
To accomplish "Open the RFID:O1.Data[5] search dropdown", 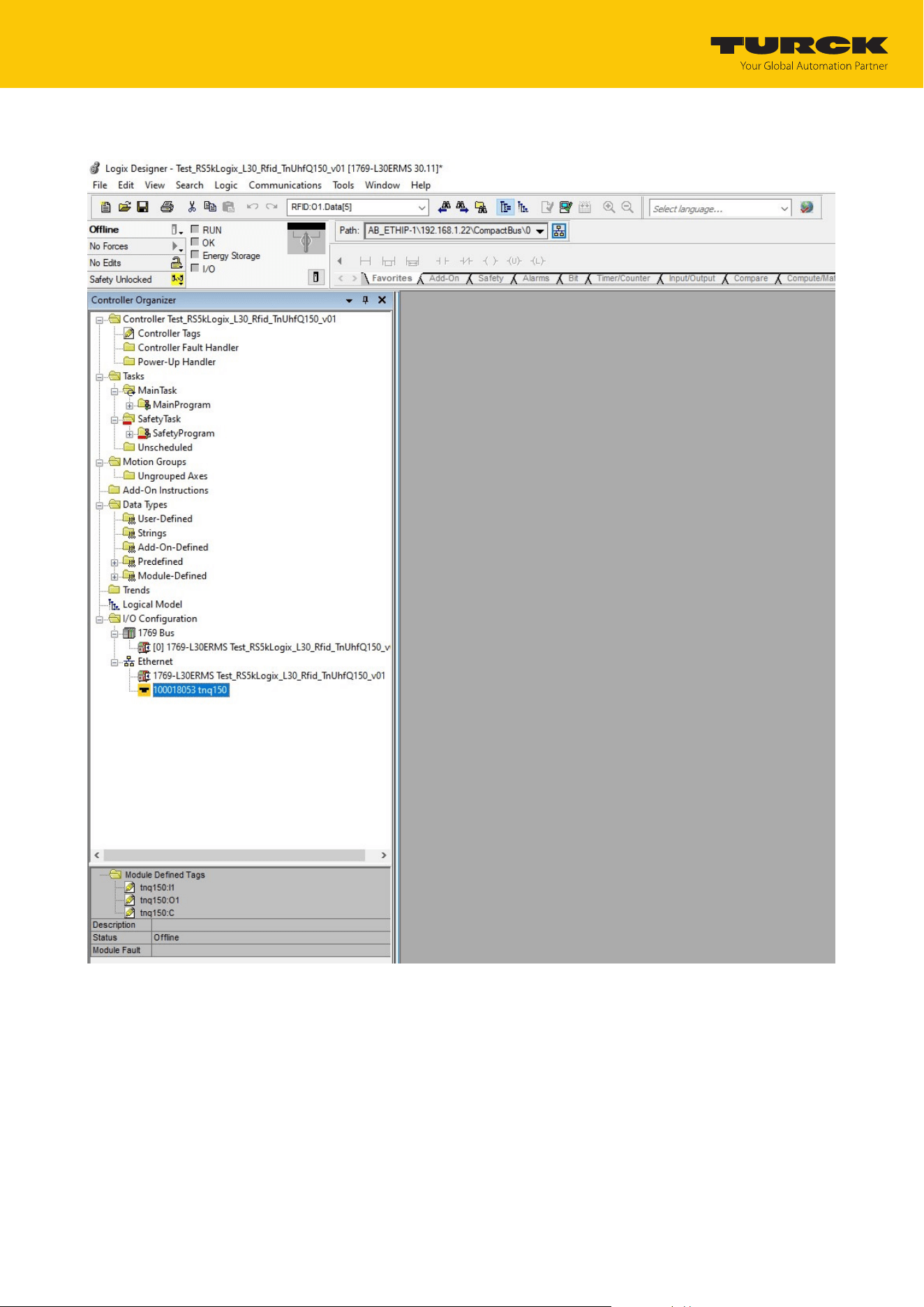I will (422, 208).
